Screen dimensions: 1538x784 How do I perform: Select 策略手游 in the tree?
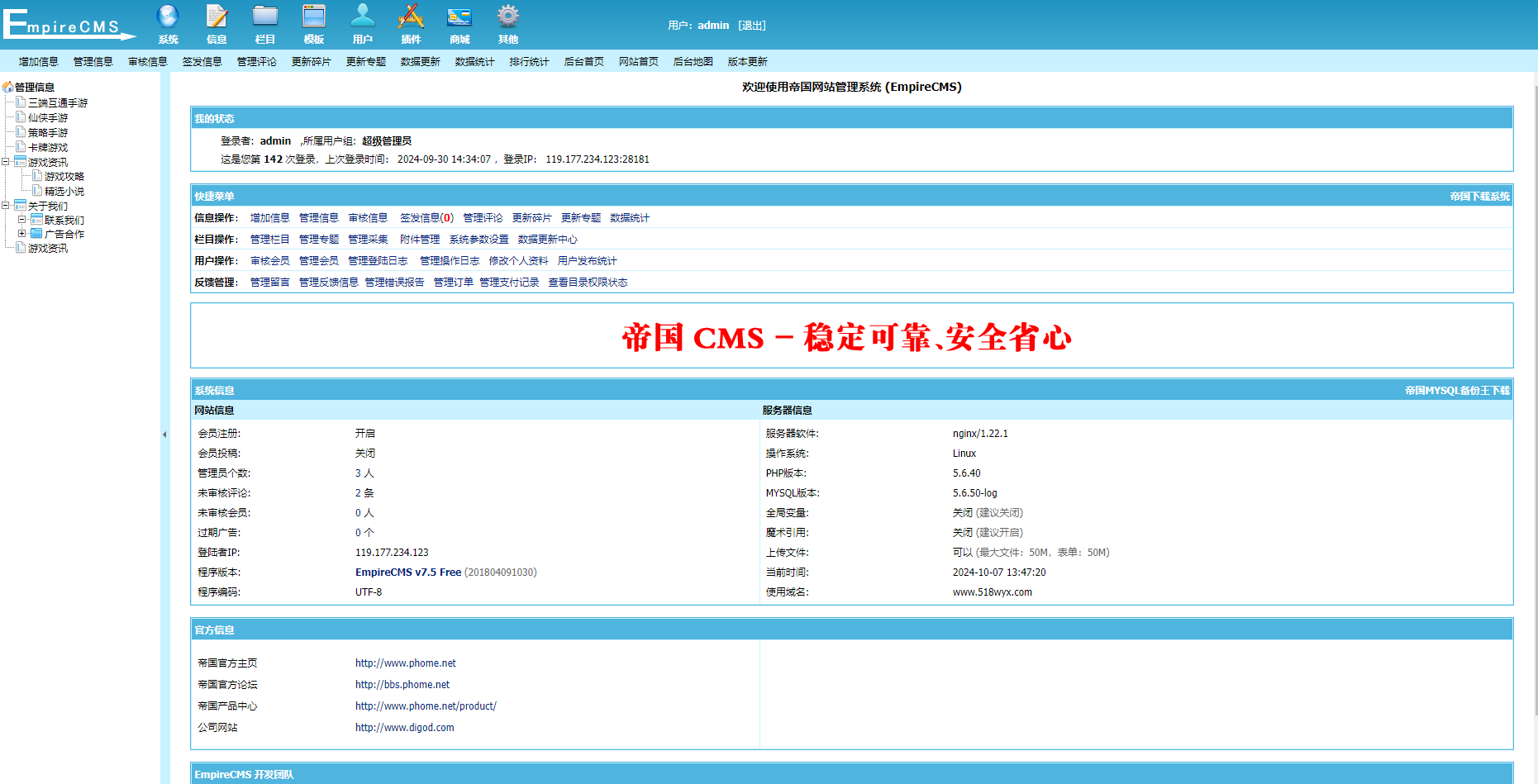coord(48,133)
